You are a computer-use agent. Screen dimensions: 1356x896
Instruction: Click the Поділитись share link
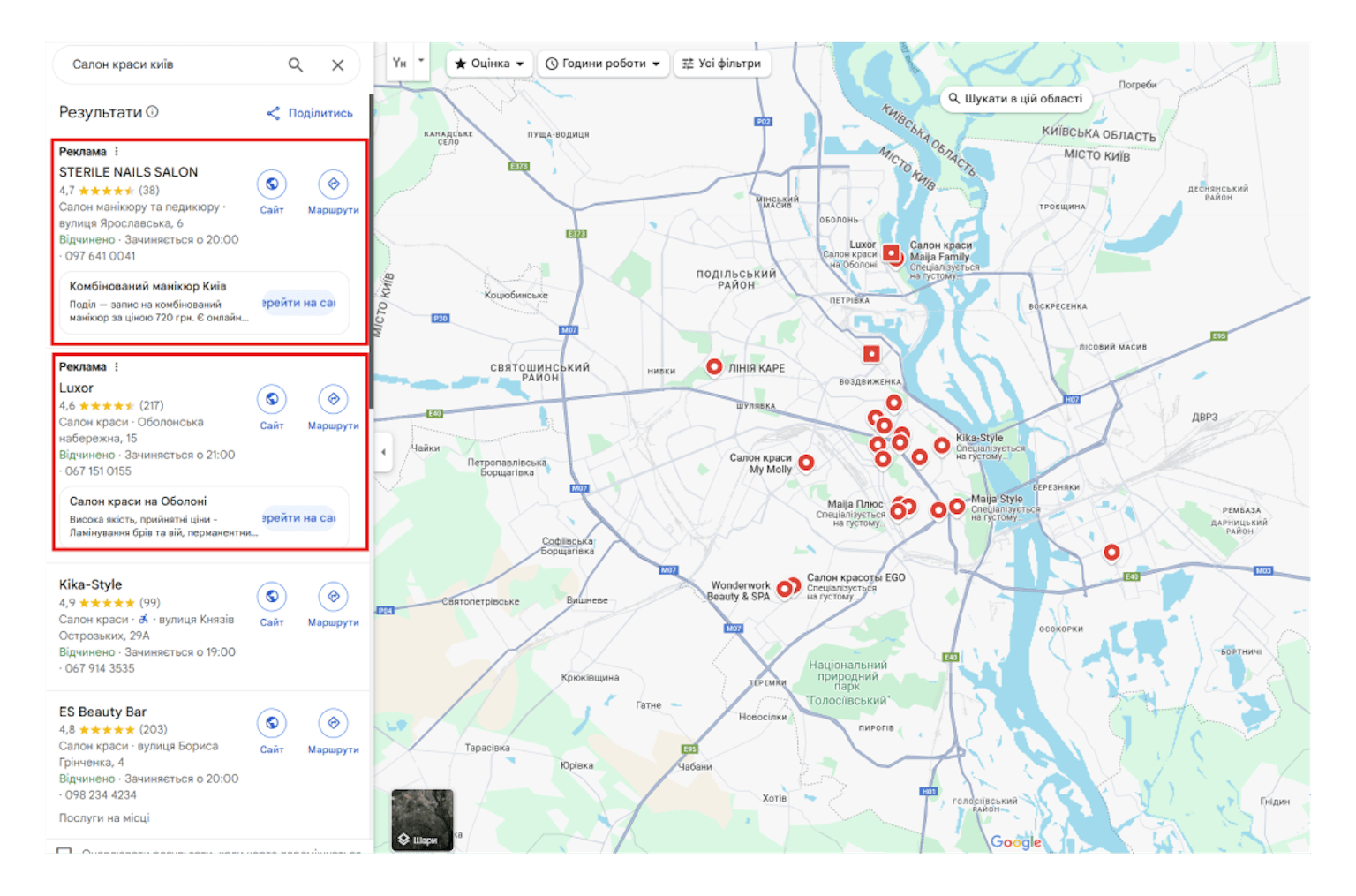(x=310, y=113)
